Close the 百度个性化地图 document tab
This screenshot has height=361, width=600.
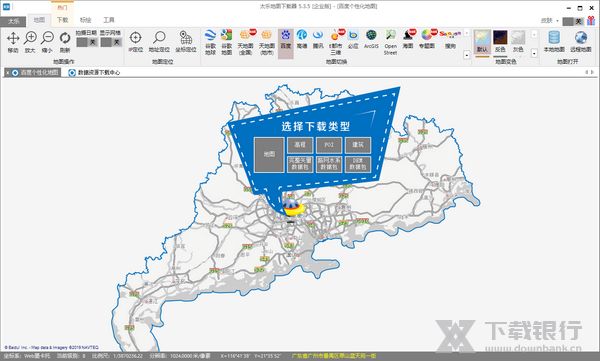point(7,72)
